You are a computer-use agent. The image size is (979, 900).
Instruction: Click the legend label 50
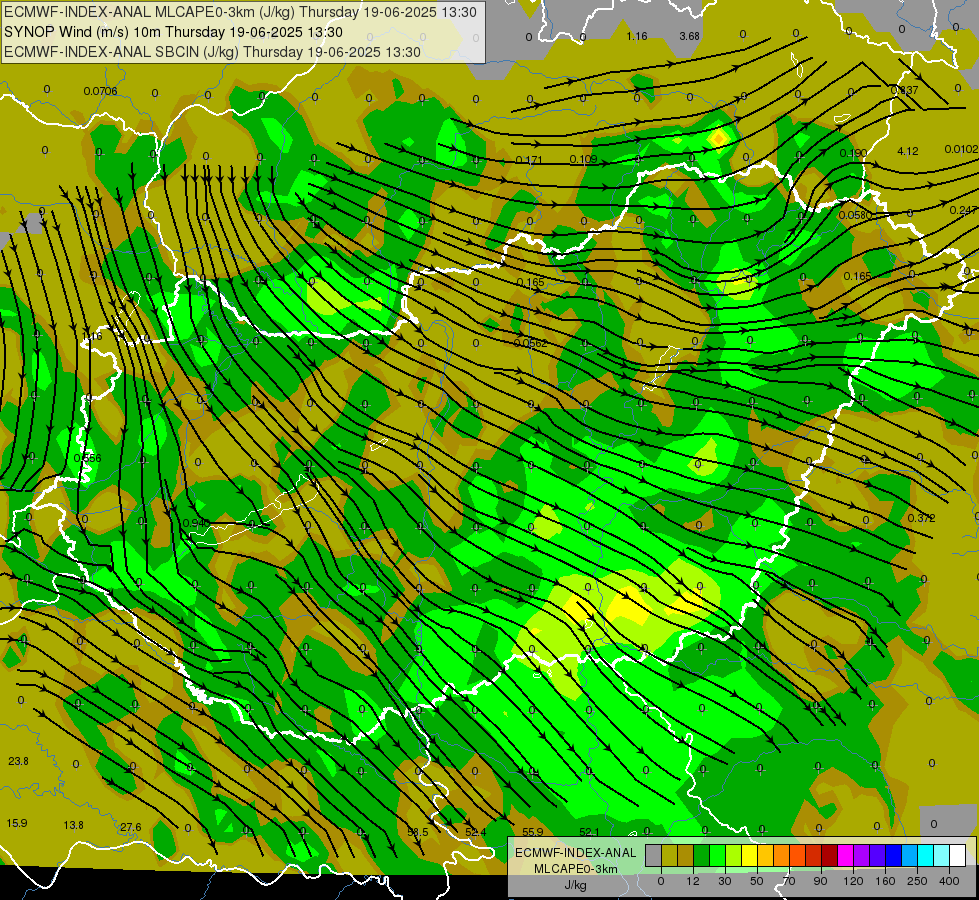click(757, 881)
